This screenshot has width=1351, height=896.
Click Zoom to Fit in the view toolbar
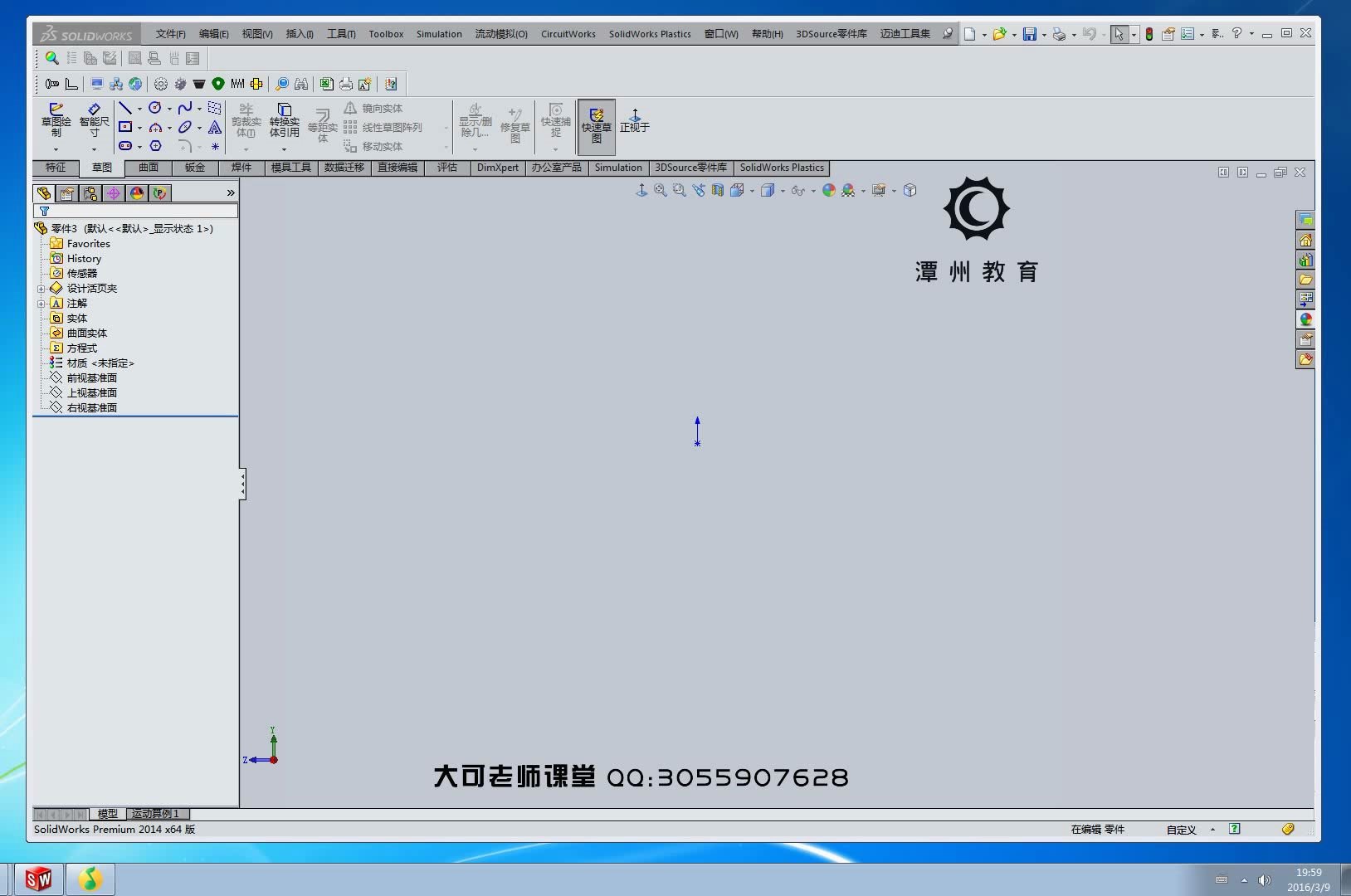(661, 190)
